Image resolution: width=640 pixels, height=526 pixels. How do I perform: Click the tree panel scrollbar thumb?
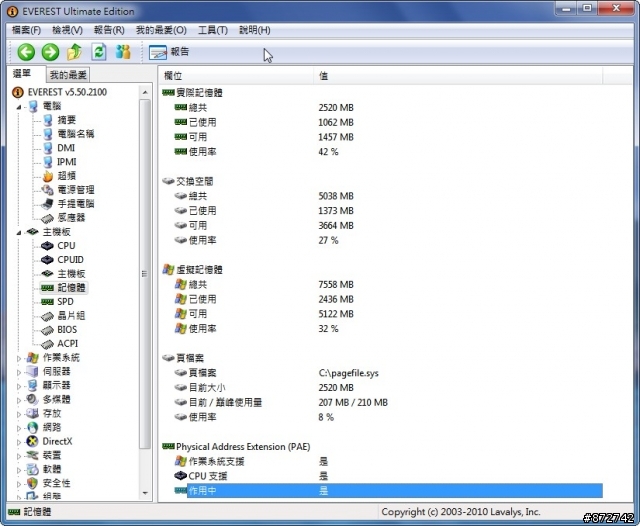pyautogui.click(x=145, y=274)
